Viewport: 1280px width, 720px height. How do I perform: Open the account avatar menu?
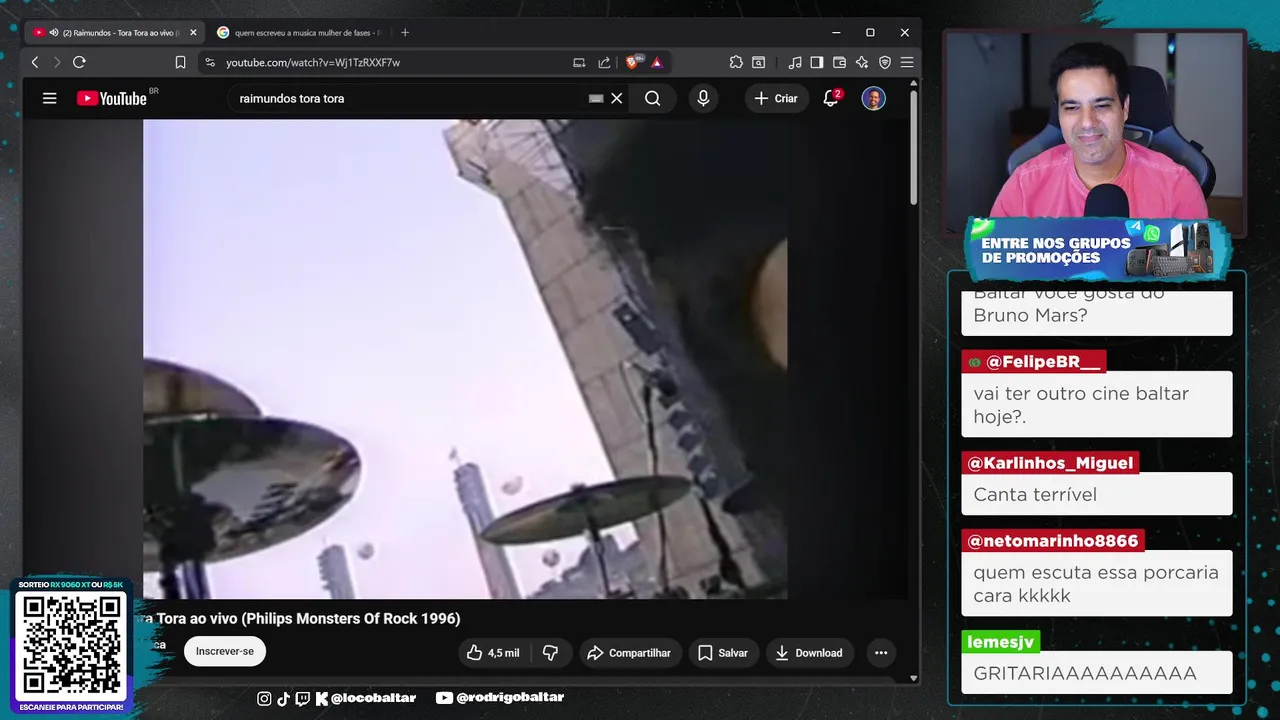click(x=873, y=98)
